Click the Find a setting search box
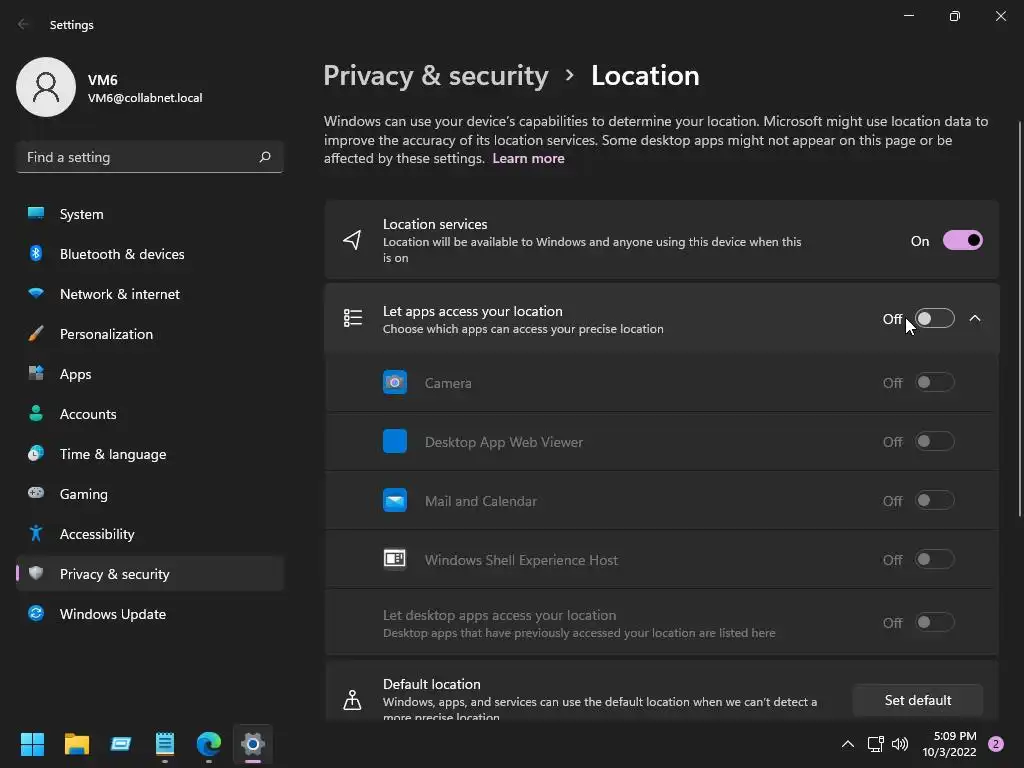This screenshot has width=1024, height=768. pyautogui.click(x=140, y=157)
